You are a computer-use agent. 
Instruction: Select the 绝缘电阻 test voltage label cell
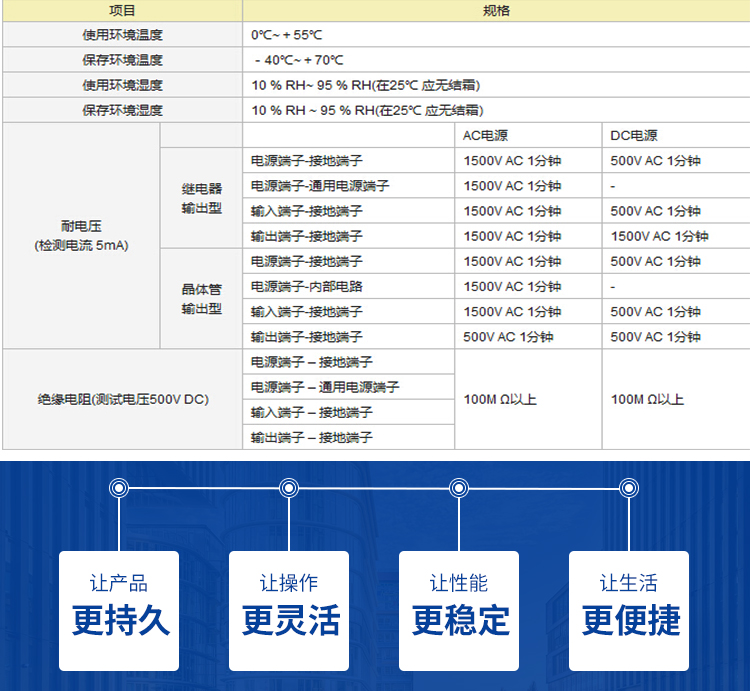point(122,400)
